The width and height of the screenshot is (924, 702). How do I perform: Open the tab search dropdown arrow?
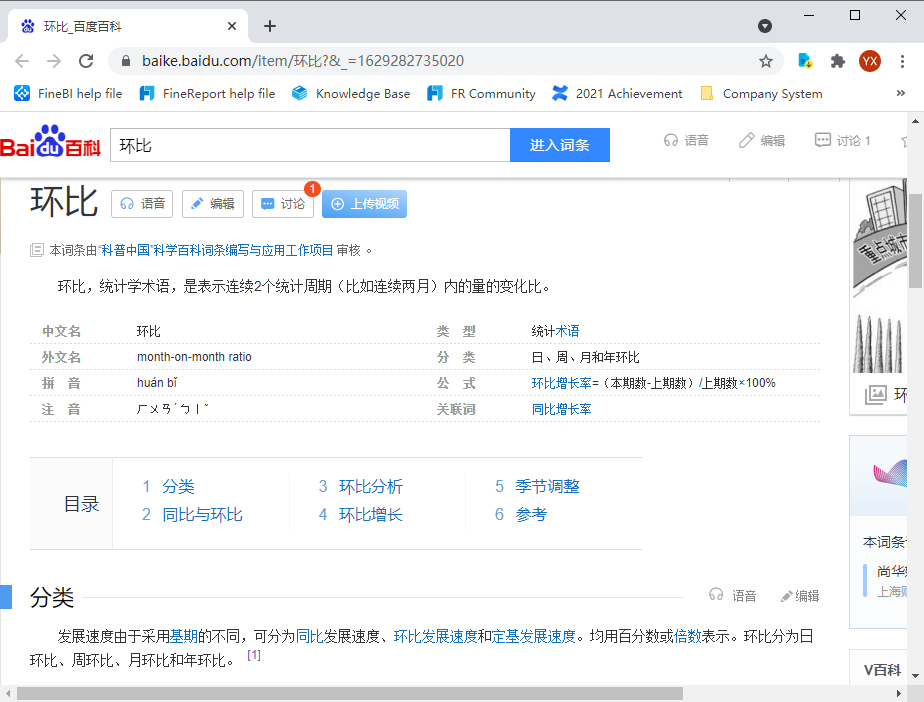[765, 26]
